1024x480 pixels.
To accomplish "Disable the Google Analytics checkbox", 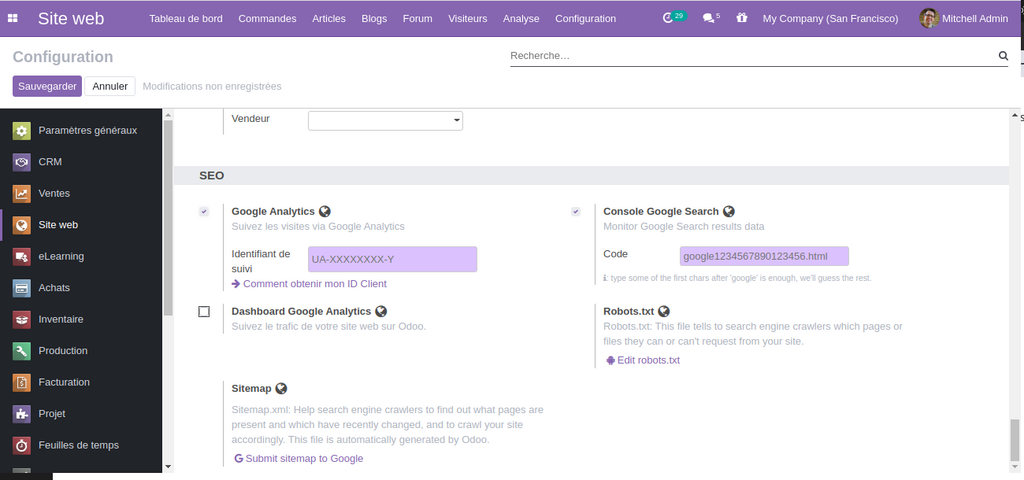I will [x=204, y=212].
